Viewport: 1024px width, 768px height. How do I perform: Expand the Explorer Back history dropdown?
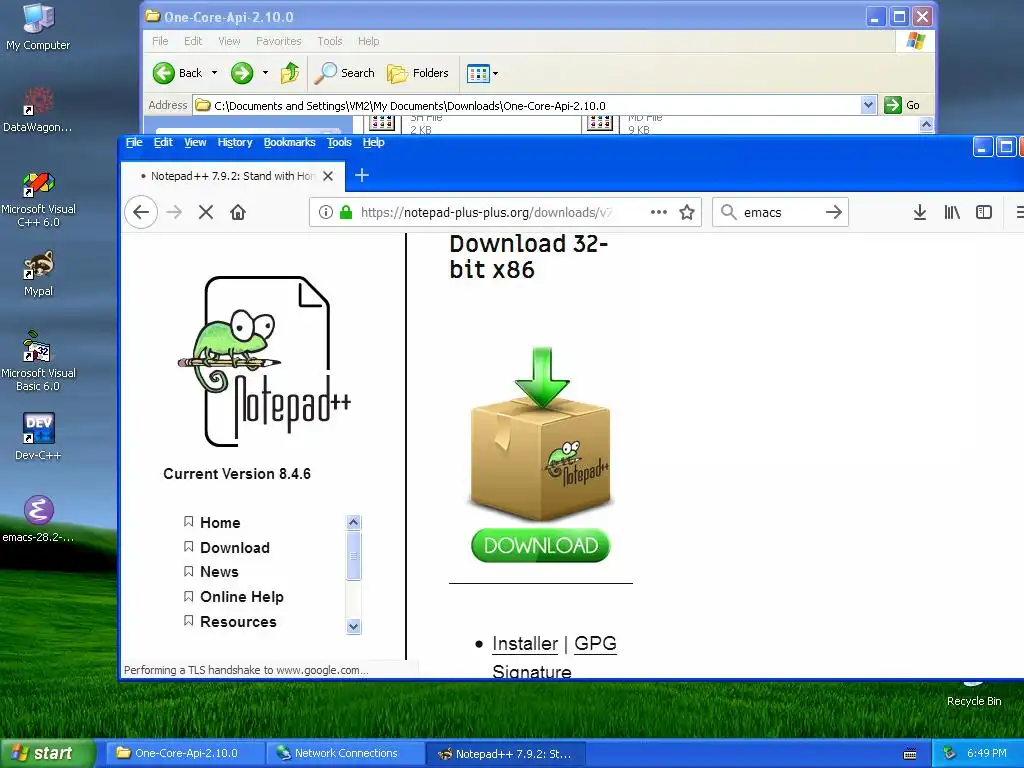(214, 73)
